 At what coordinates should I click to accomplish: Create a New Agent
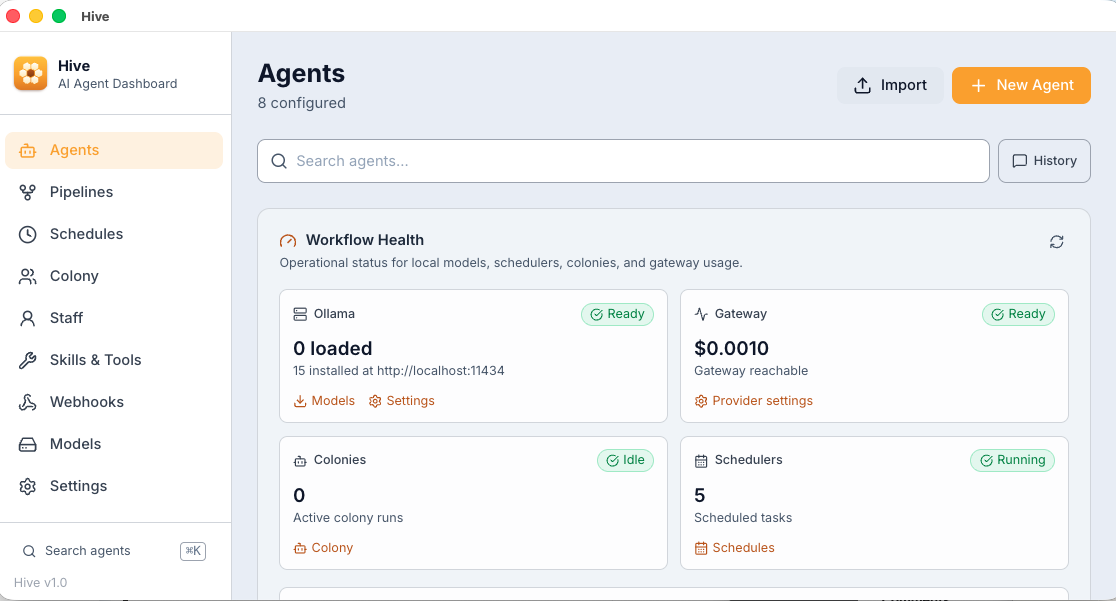coord(1021,85)
